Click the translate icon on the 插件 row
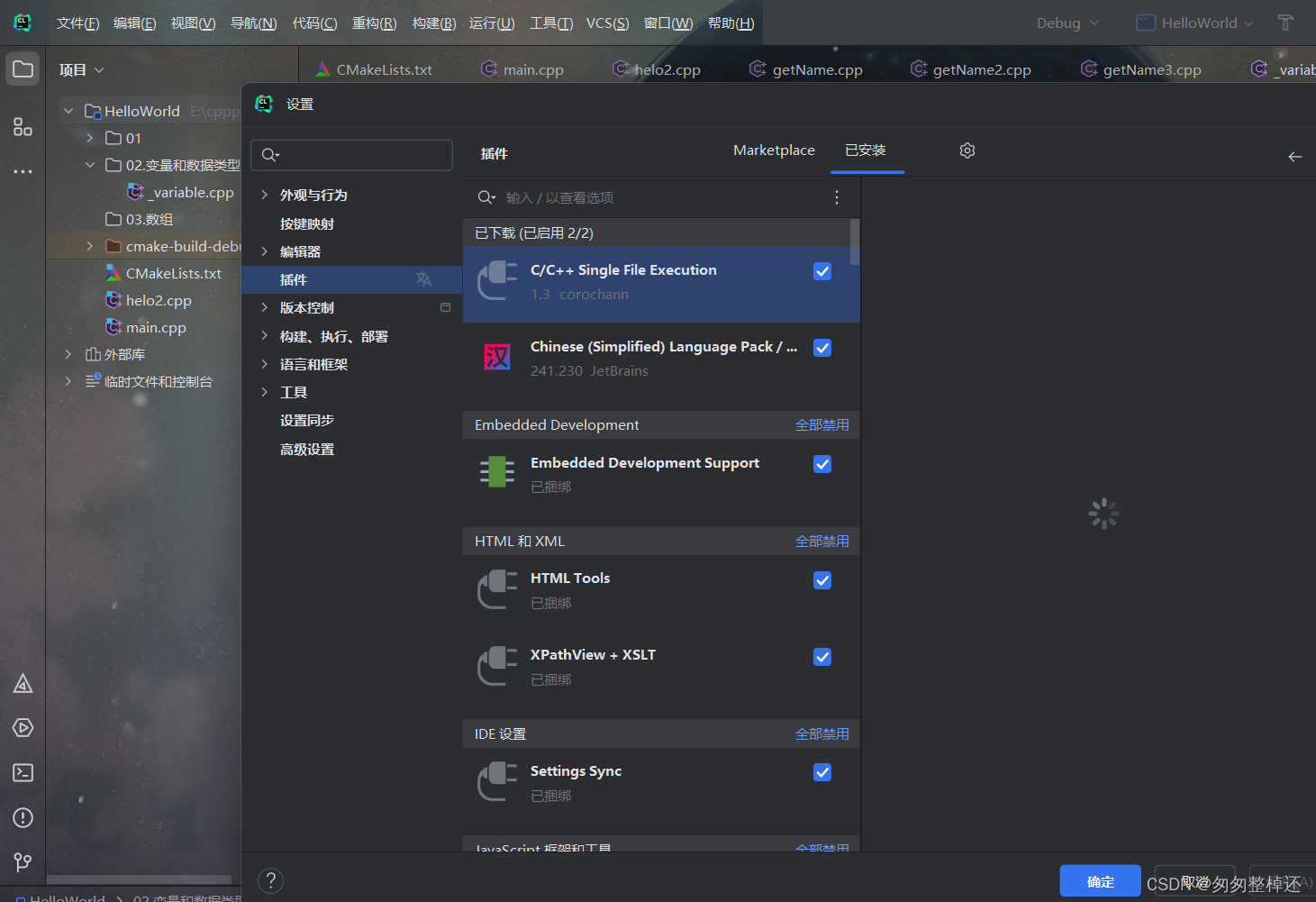1316x902 pixels. [x=423, y=279]
